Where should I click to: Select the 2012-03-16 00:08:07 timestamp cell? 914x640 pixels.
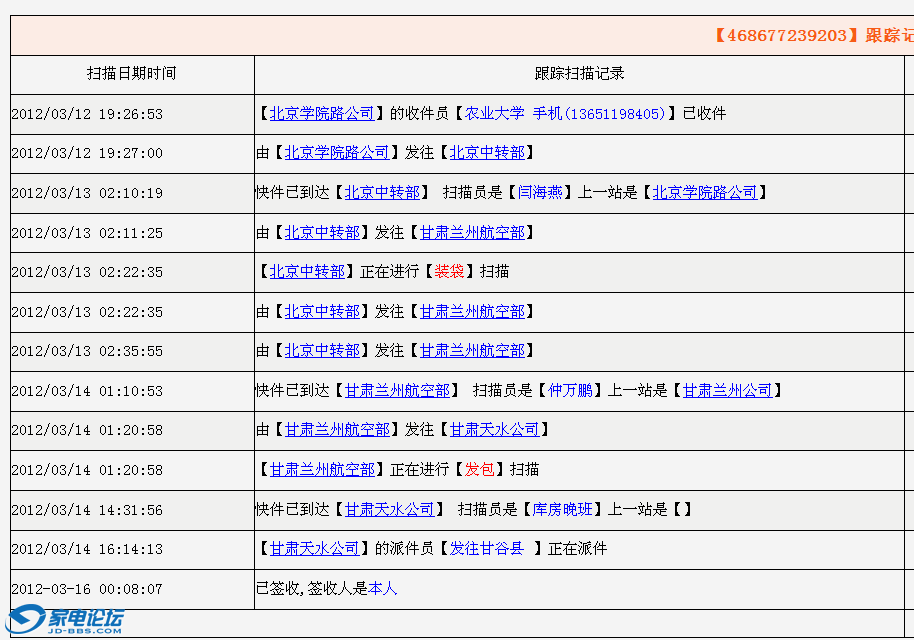coord(86,589)
